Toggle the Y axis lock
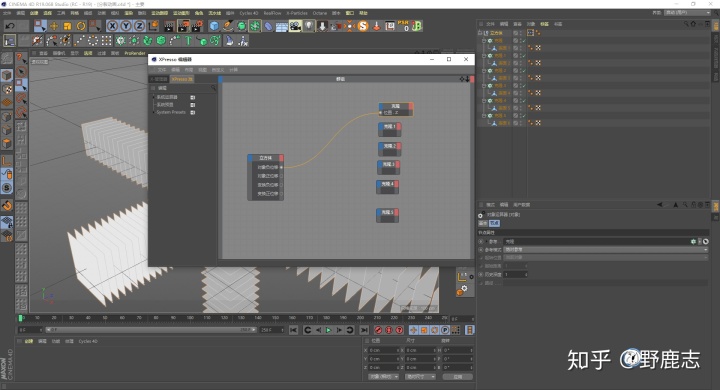Viewport: 720px width, 390px height. click(x=126, y=26)
